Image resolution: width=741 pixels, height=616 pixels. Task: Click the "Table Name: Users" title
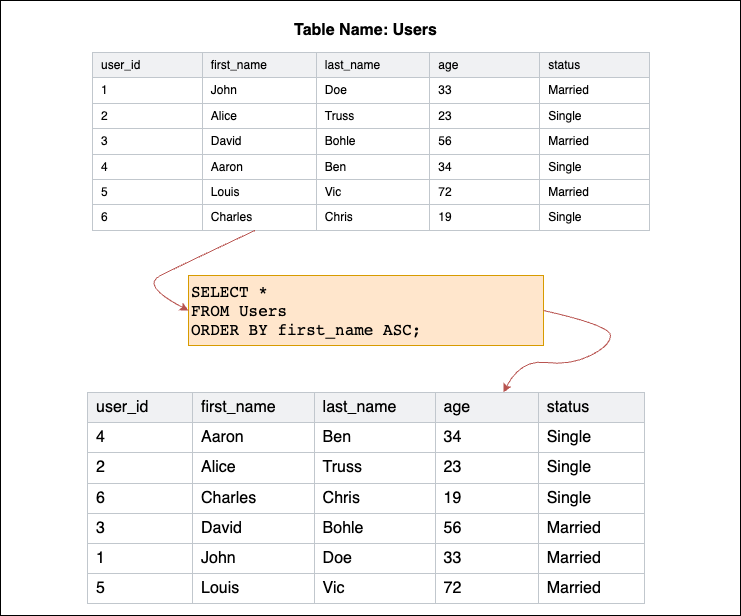click(x=365, y=29)
